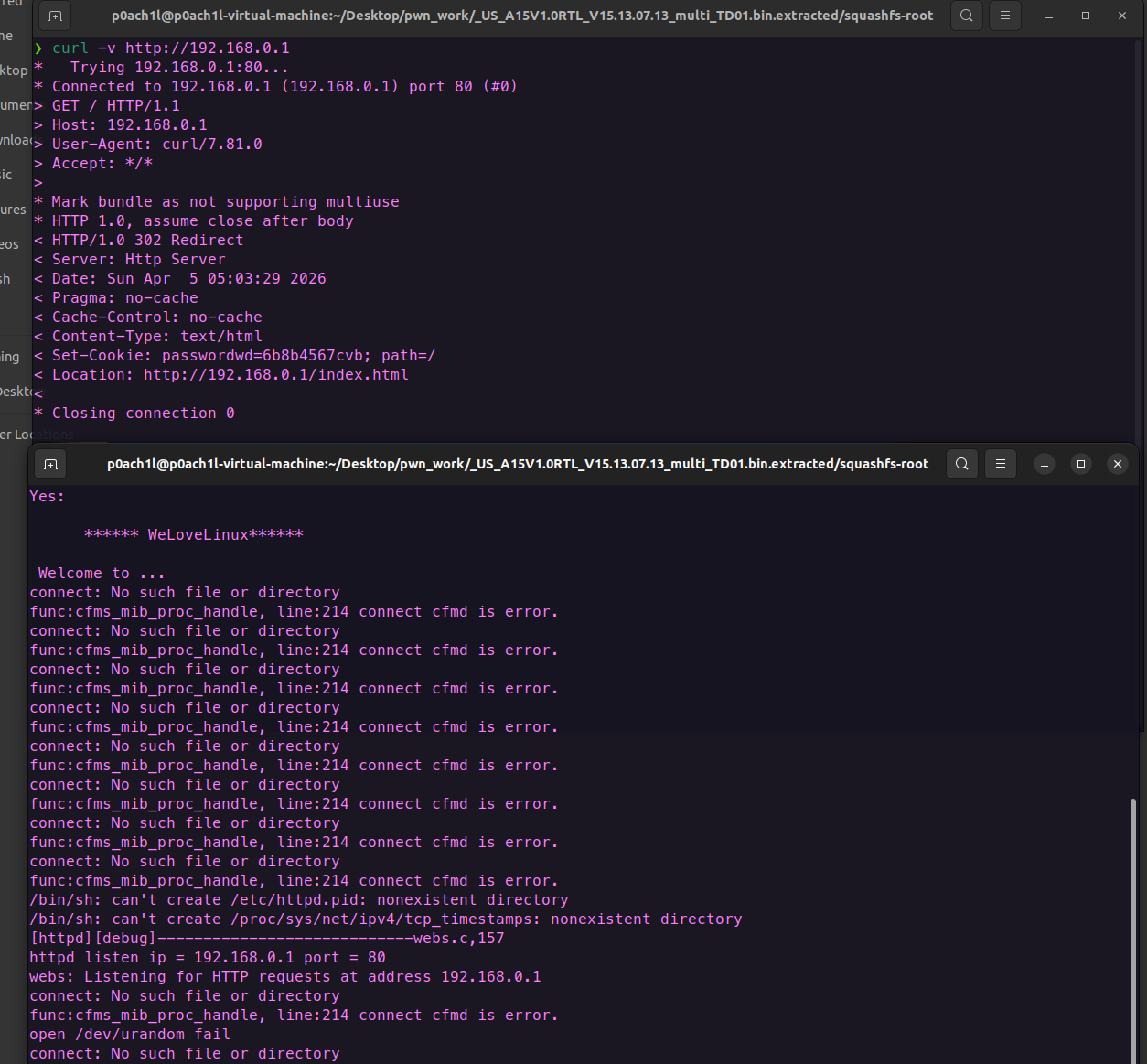Click search icon in lower terminal

click(x=962, y=464)
